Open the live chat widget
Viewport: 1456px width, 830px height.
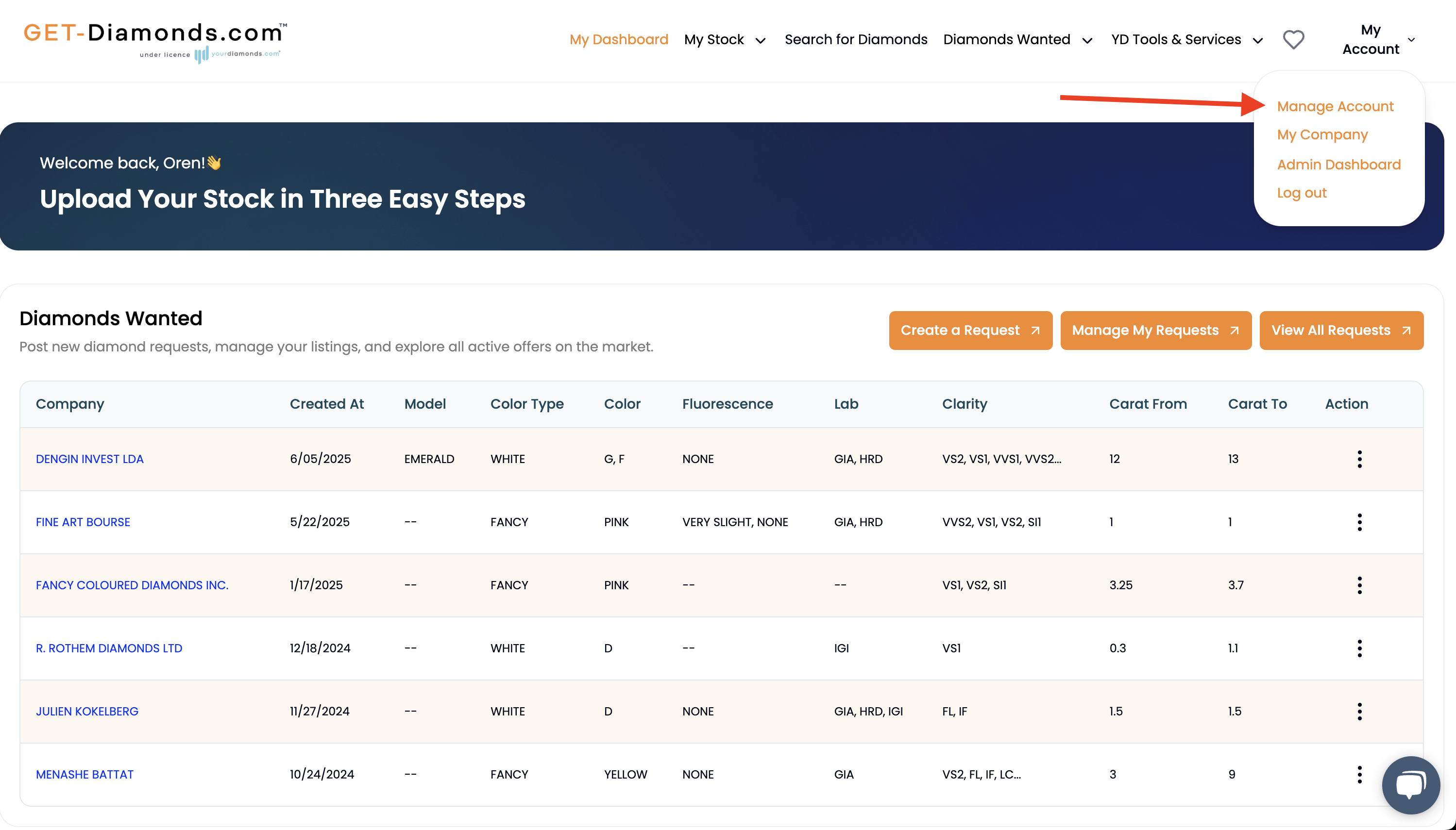pos(1410,785)
